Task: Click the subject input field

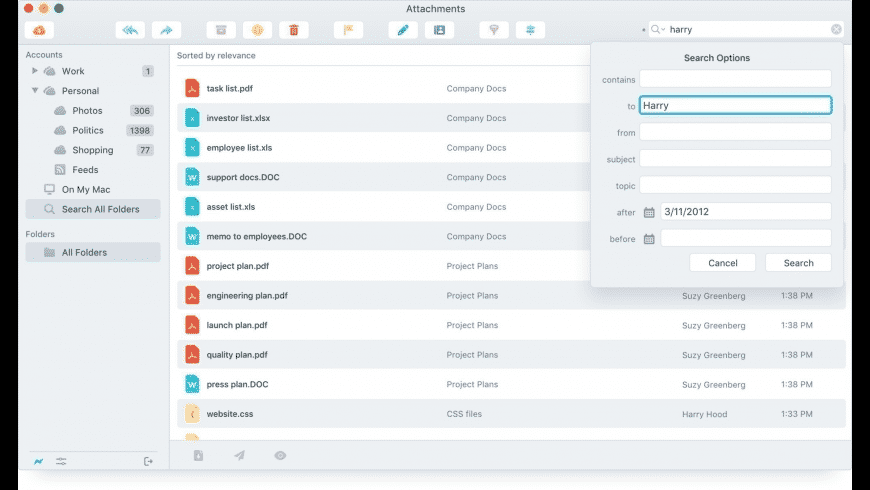Action: point(735,159)
